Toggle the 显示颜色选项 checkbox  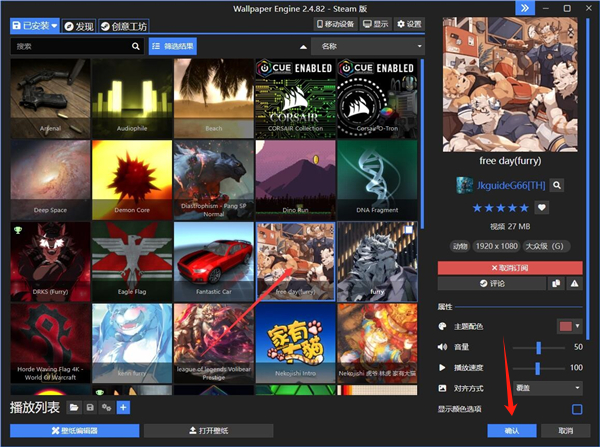(577, 409)
